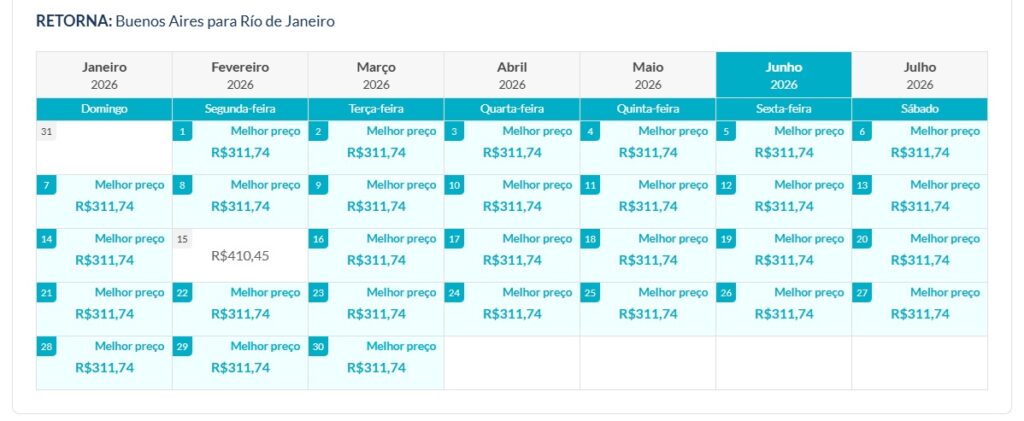Image resolution: width=1024 pixels, height=421 pixels.
Task: Select day 27 fare cell
Action: point(920,309)
